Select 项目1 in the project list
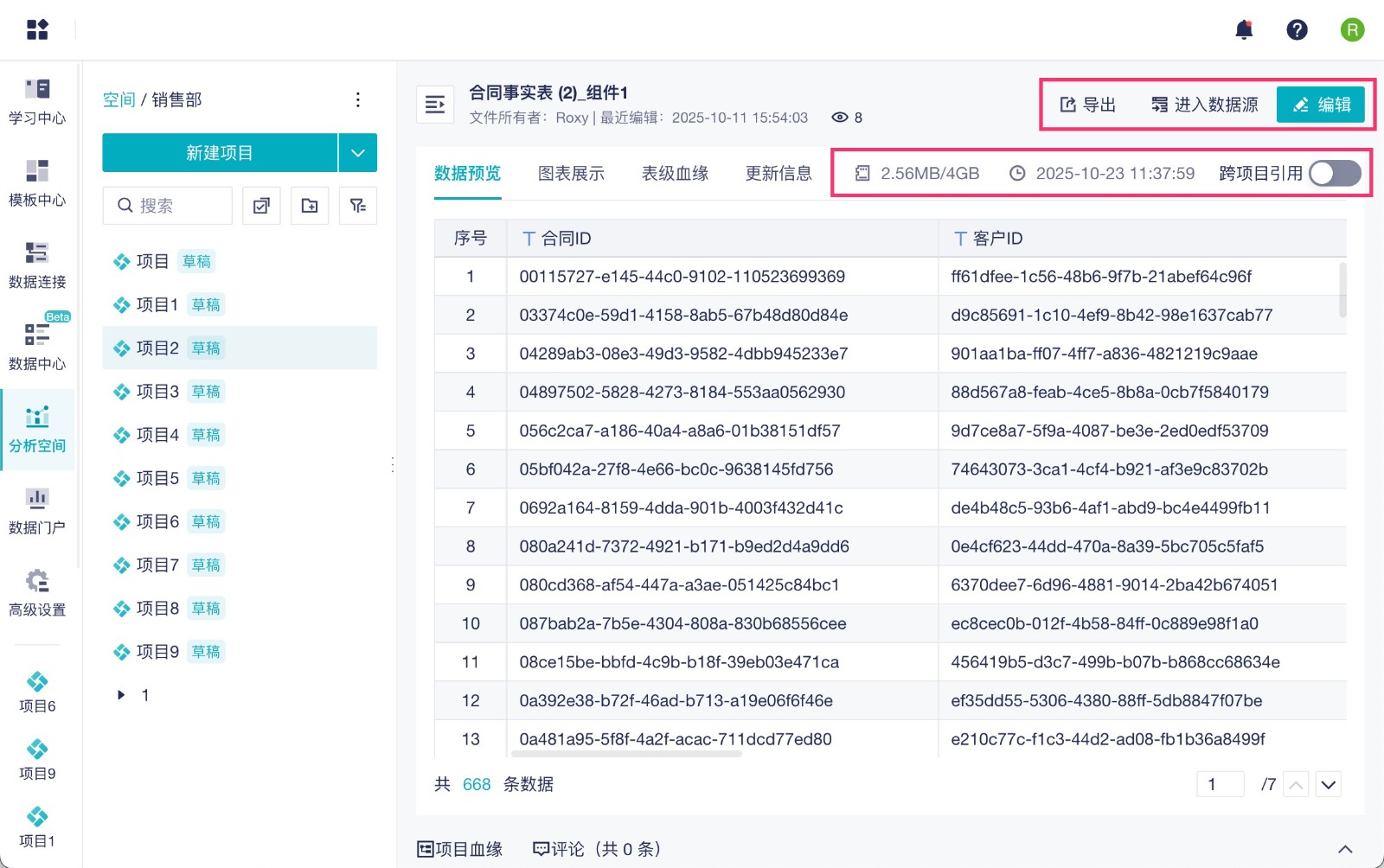1384x868 pixels. tap(240, 304)
